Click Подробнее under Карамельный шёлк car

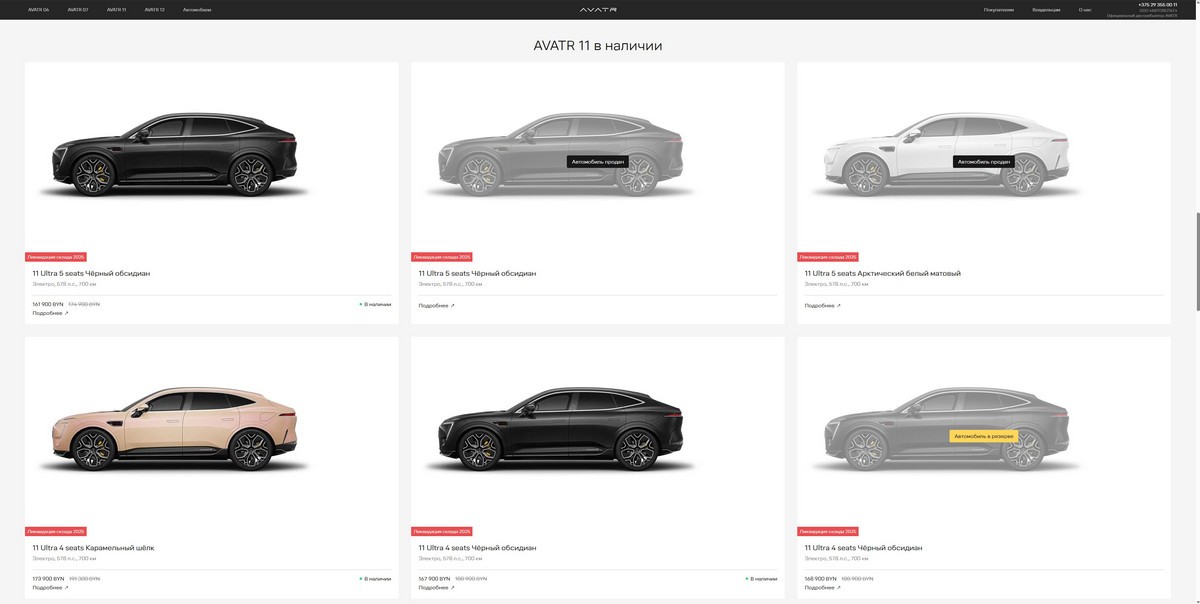pyautogui.click(x=50, y=588)
